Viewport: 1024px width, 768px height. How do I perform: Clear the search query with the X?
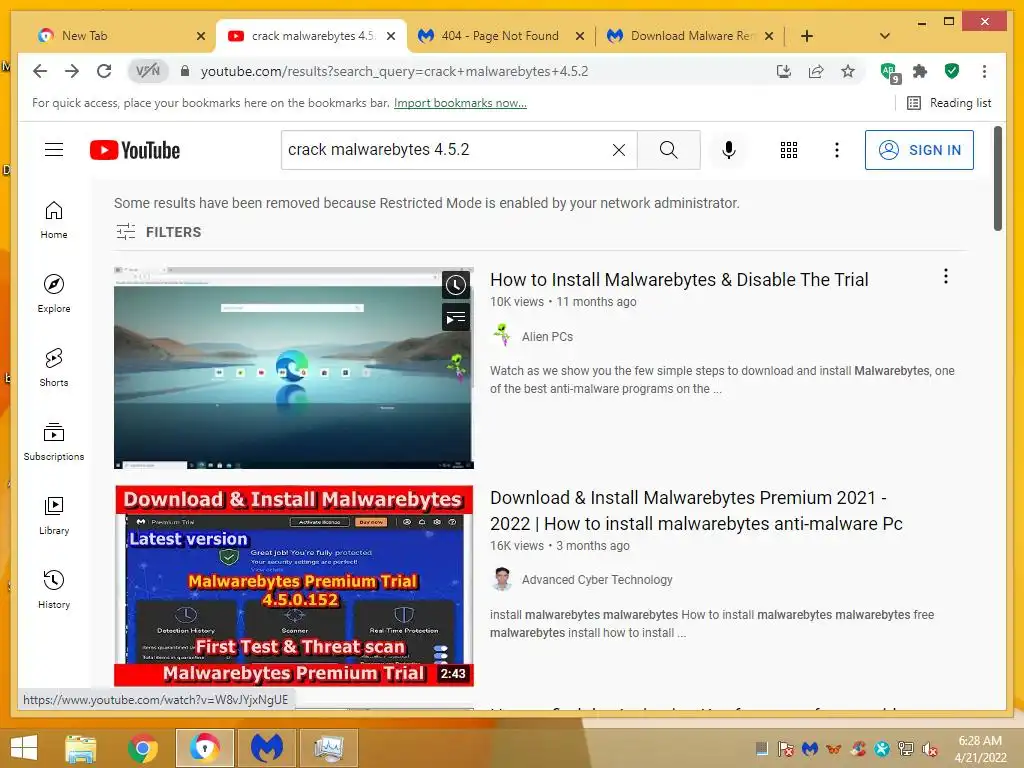pos(618,150)
